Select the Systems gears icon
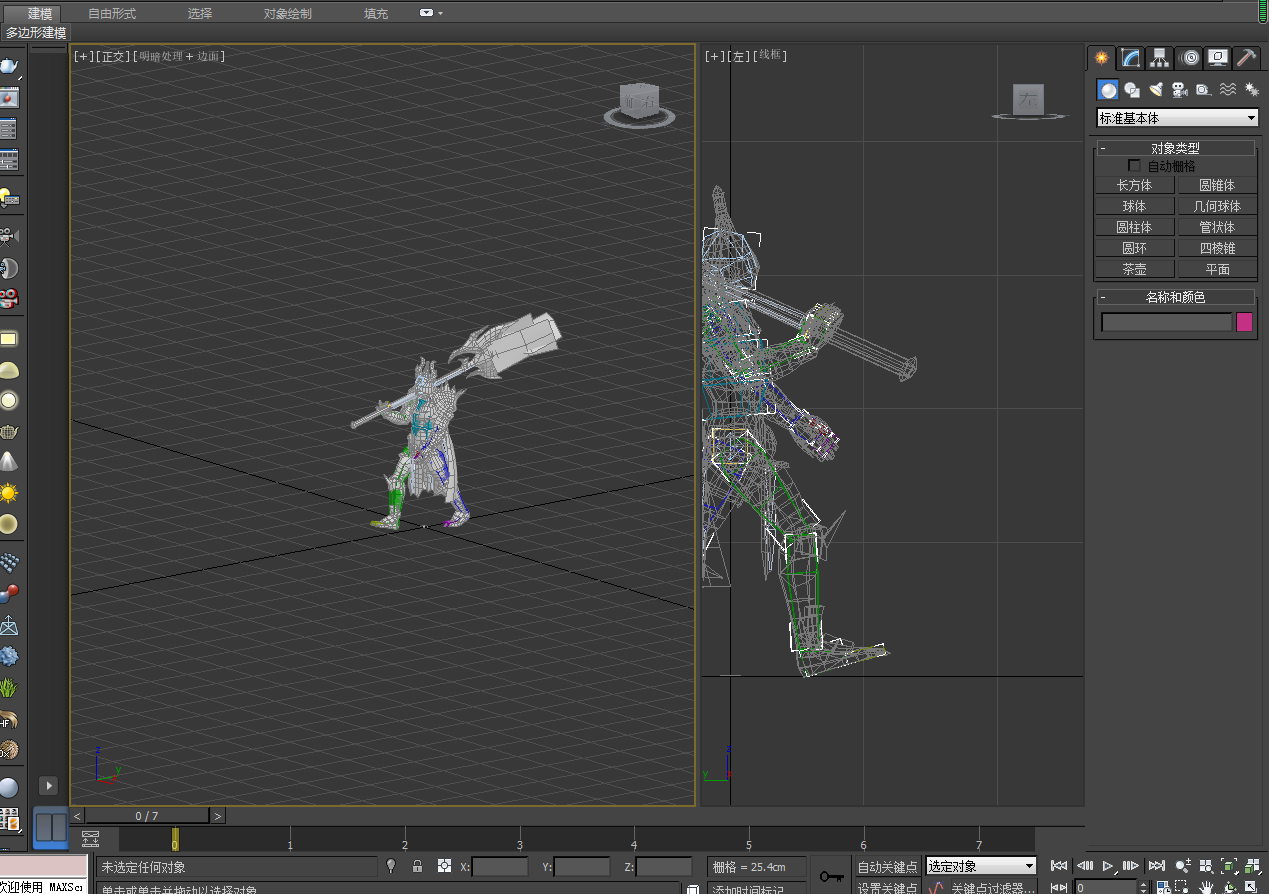 click(x=1251, y=90)
